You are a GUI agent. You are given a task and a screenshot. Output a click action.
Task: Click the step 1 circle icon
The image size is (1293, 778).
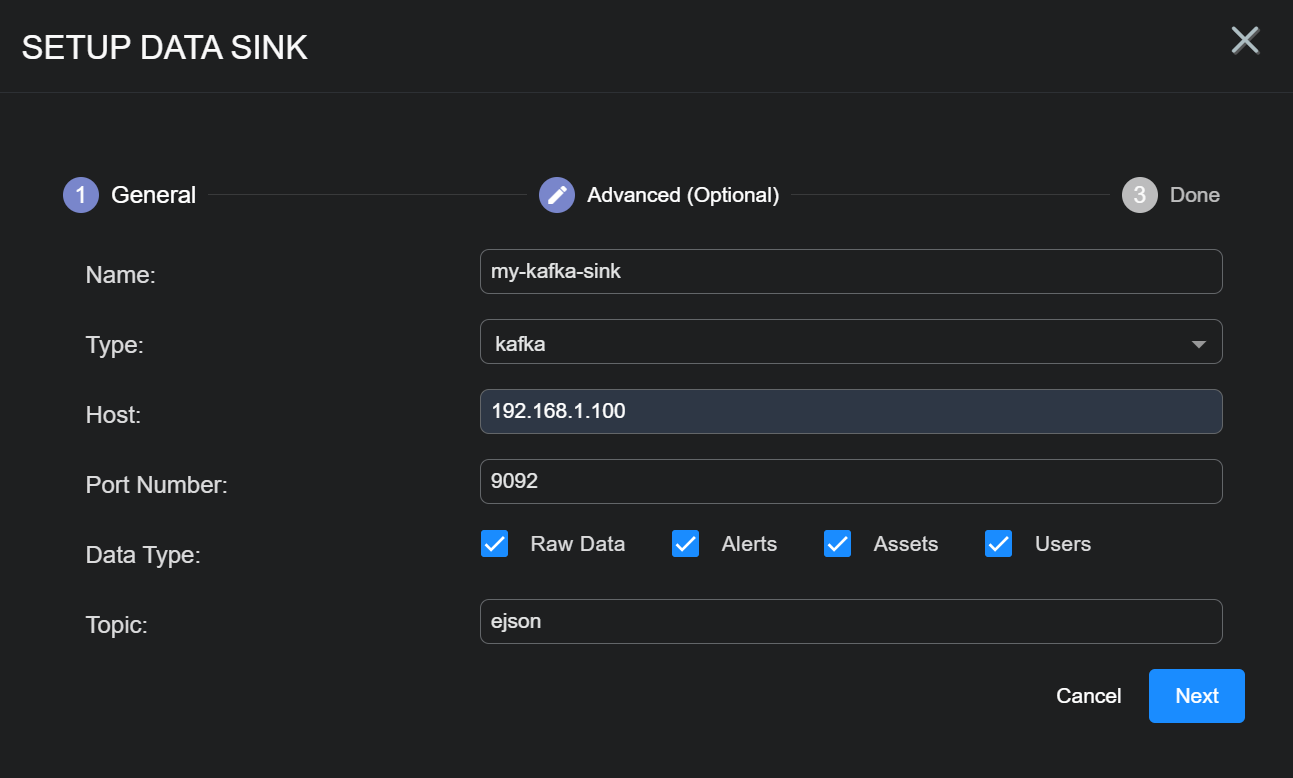81,195
